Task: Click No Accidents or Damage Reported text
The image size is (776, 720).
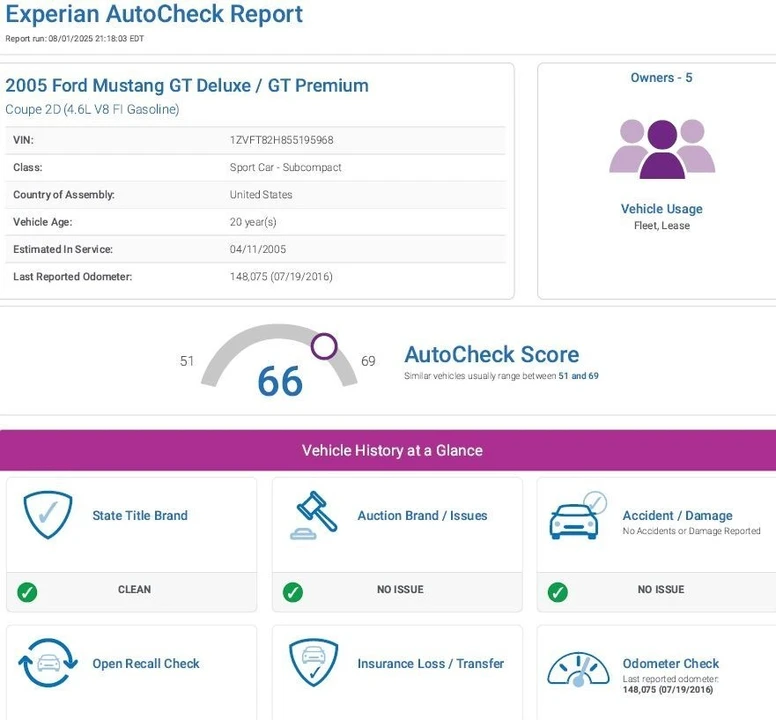Action: 691,531
